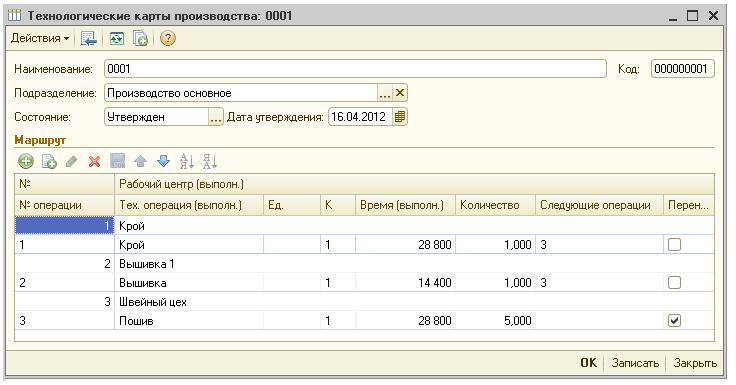Click the OK button

pos(589,362)
